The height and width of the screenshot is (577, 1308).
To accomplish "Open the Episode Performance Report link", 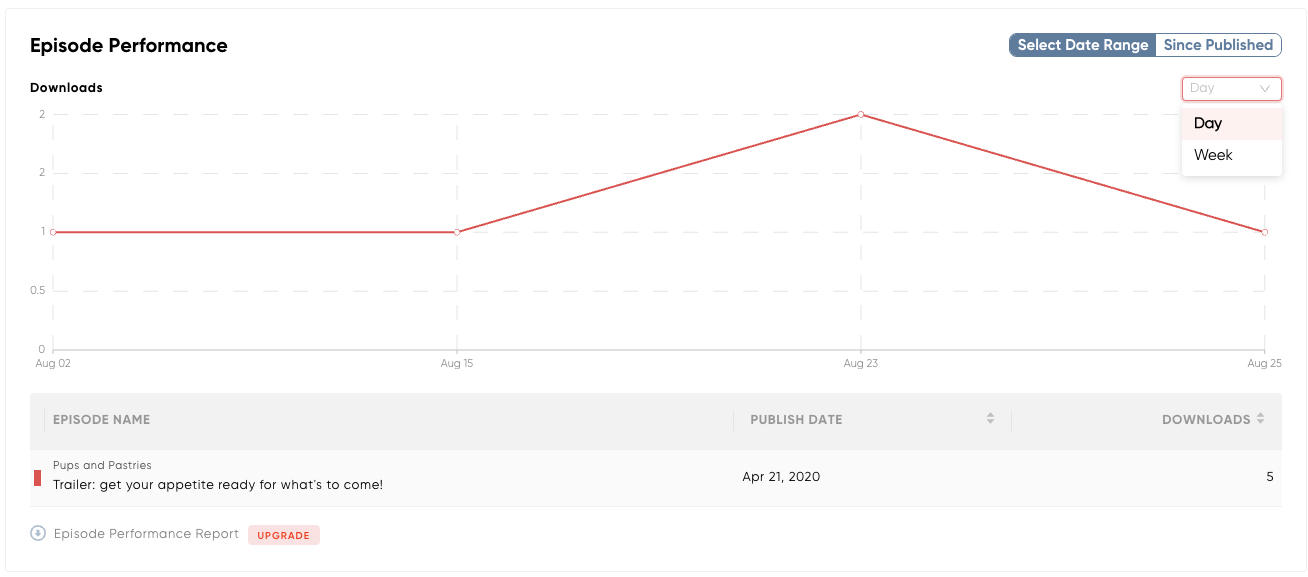I will 146,534.
